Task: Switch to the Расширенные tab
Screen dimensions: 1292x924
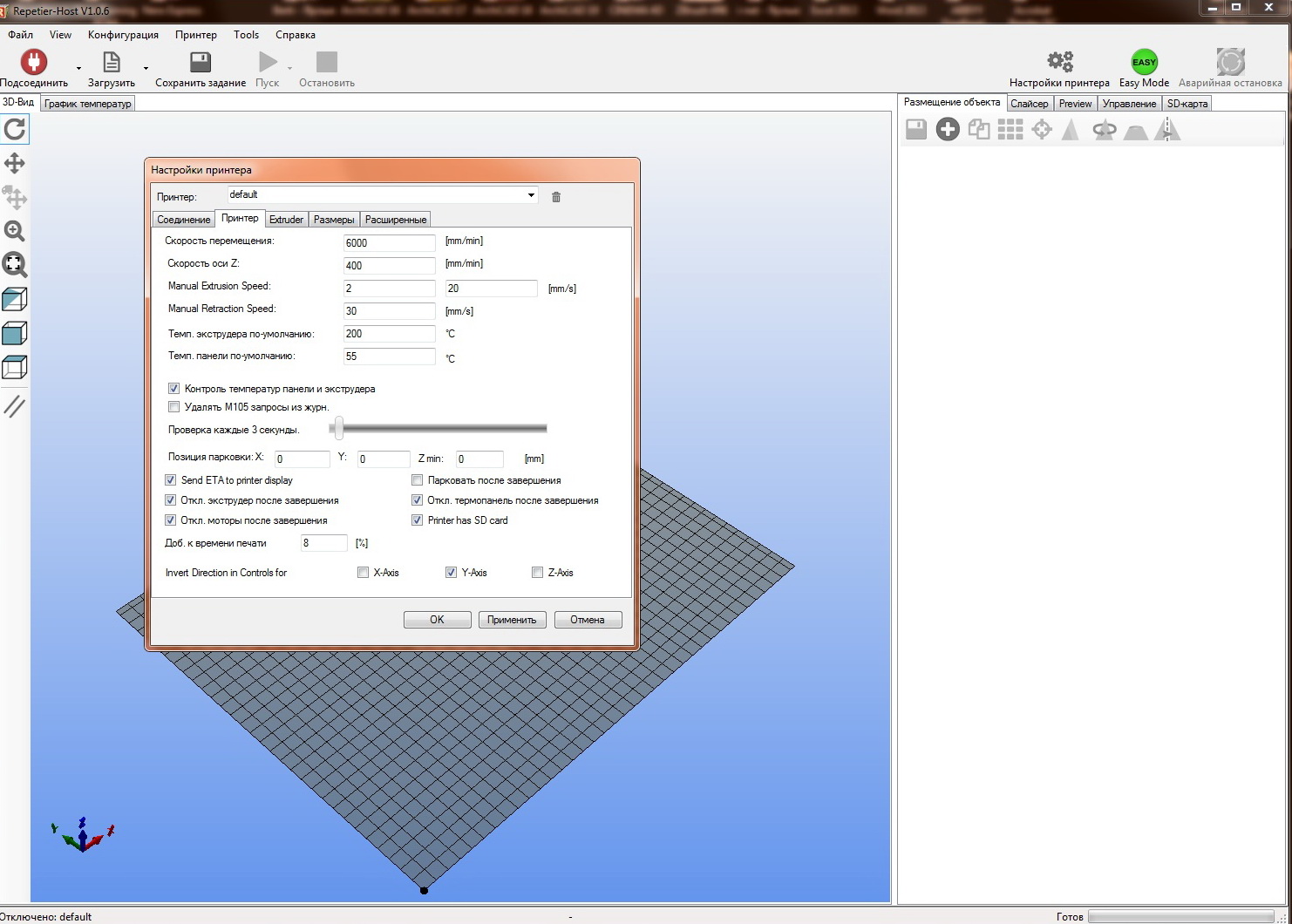Action: tap(396, 220)
